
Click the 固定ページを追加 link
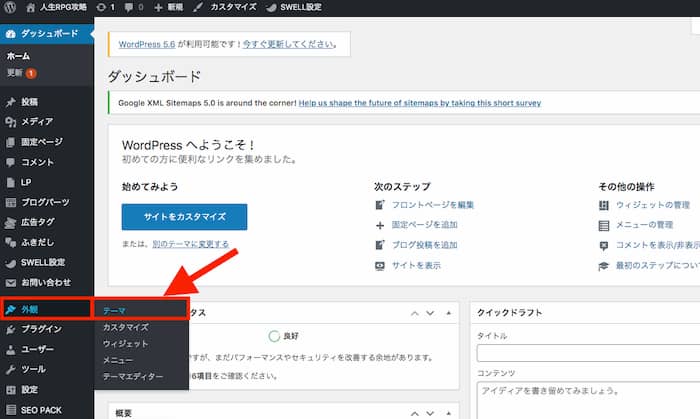(425, 224)
